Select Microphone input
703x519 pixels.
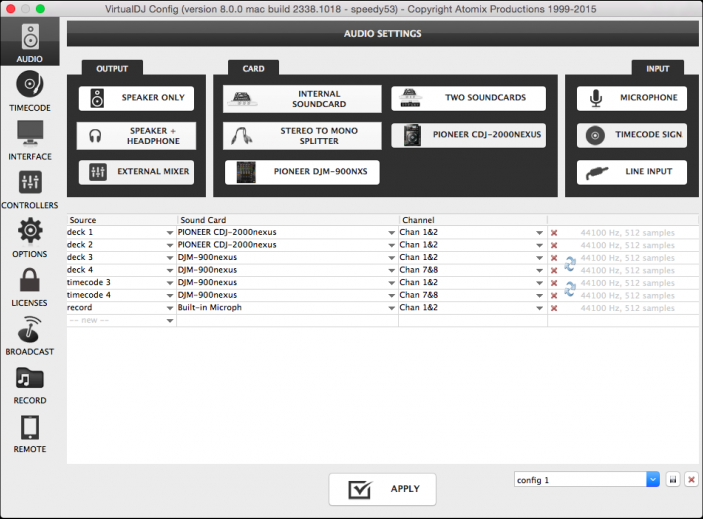pyautogui.click(x=632, y=98)
